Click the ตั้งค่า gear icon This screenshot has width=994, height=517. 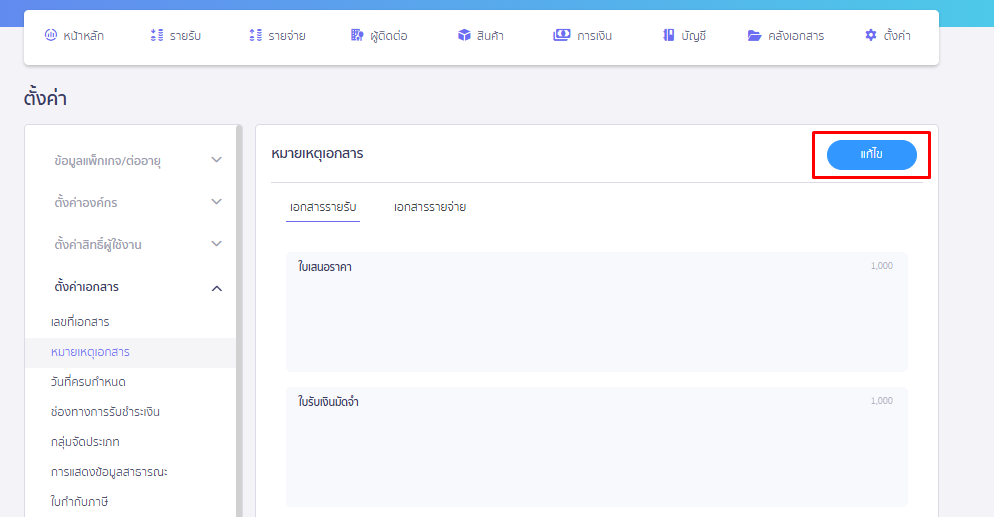[870, 35]
